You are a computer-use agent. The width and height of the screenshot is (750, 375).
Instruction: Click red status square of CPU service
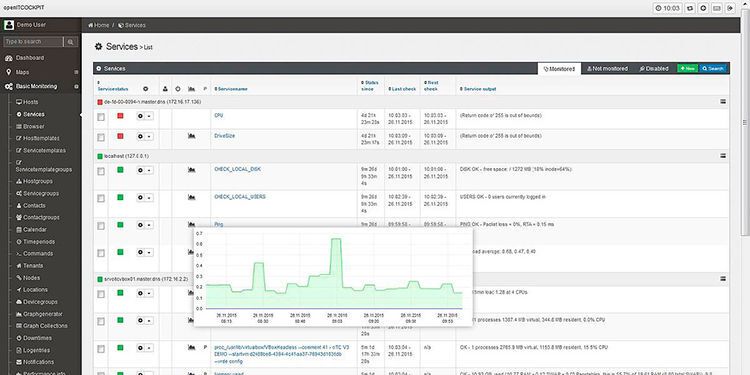tap(120, 115)
